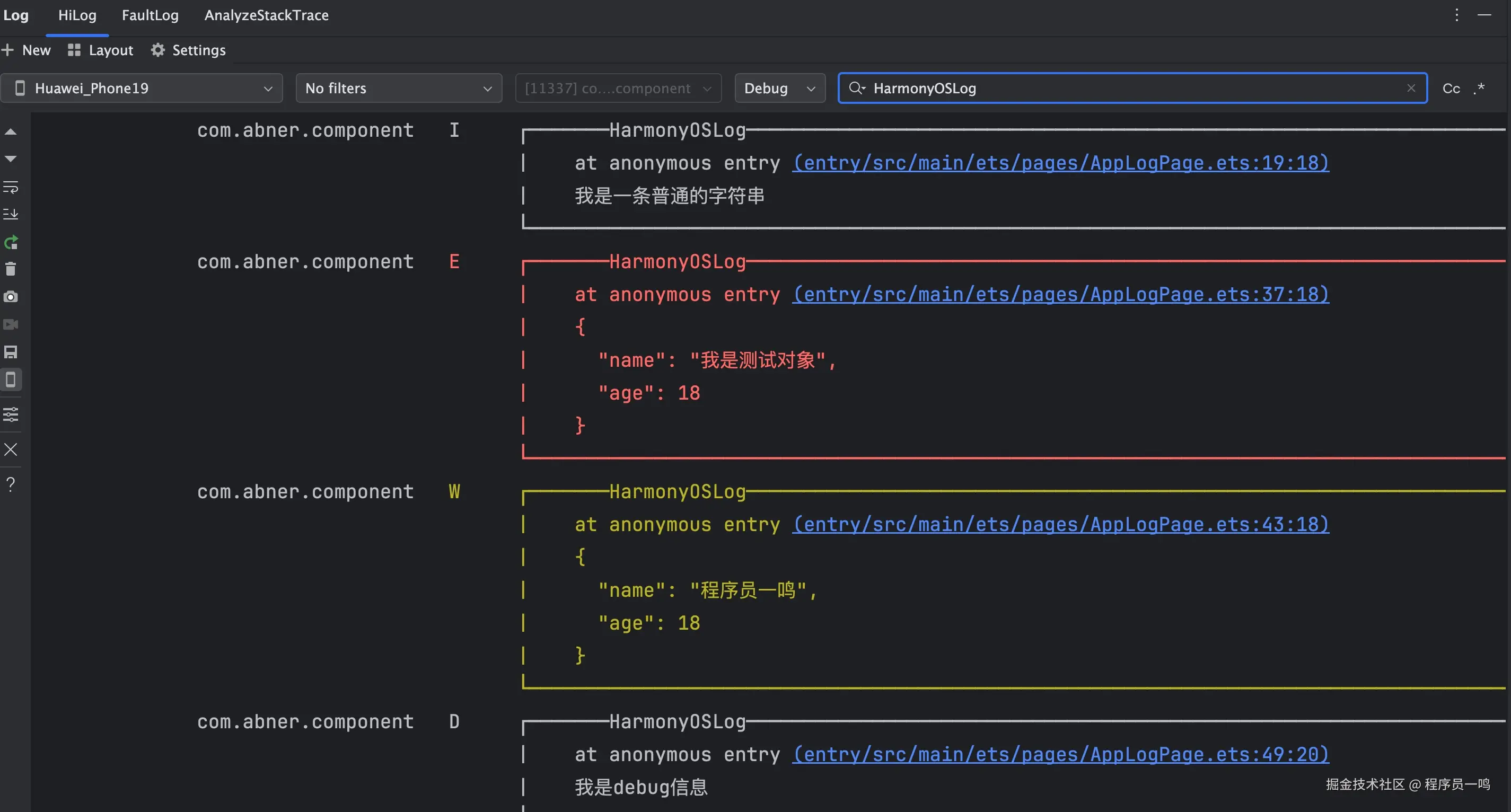The height and width of the screenshot is (812, 1511).
Task: Take a screenshot with the camera icon
Action: (11, 297)
